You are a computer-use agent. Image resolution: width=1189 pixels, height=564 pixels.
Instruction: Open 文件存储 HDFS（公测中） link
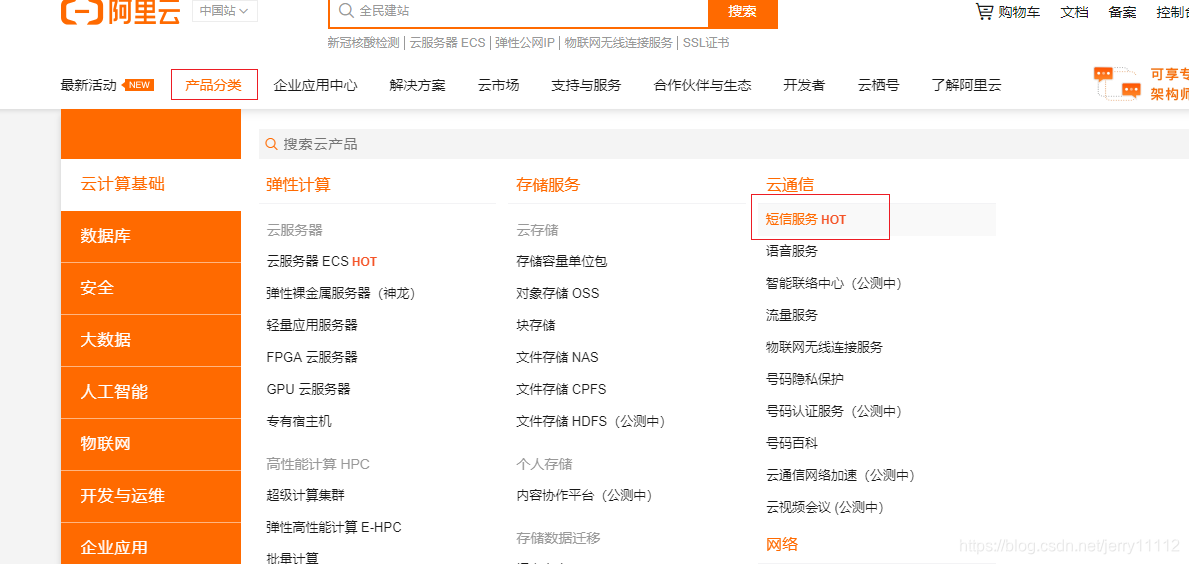point(591,421)
